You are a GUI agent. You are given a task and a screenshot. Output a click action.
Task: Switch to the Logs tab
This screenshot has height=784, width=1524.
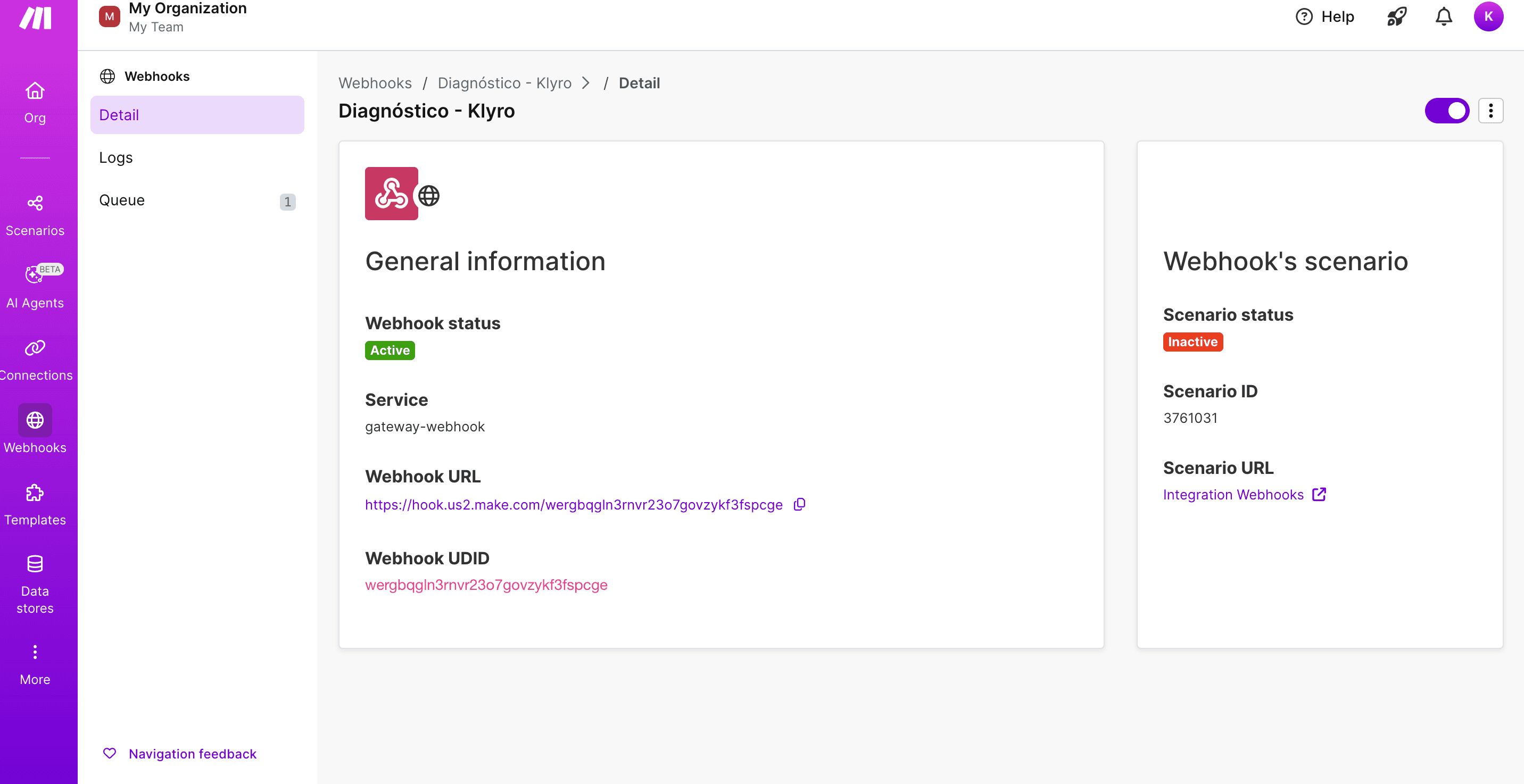(116, 157)
